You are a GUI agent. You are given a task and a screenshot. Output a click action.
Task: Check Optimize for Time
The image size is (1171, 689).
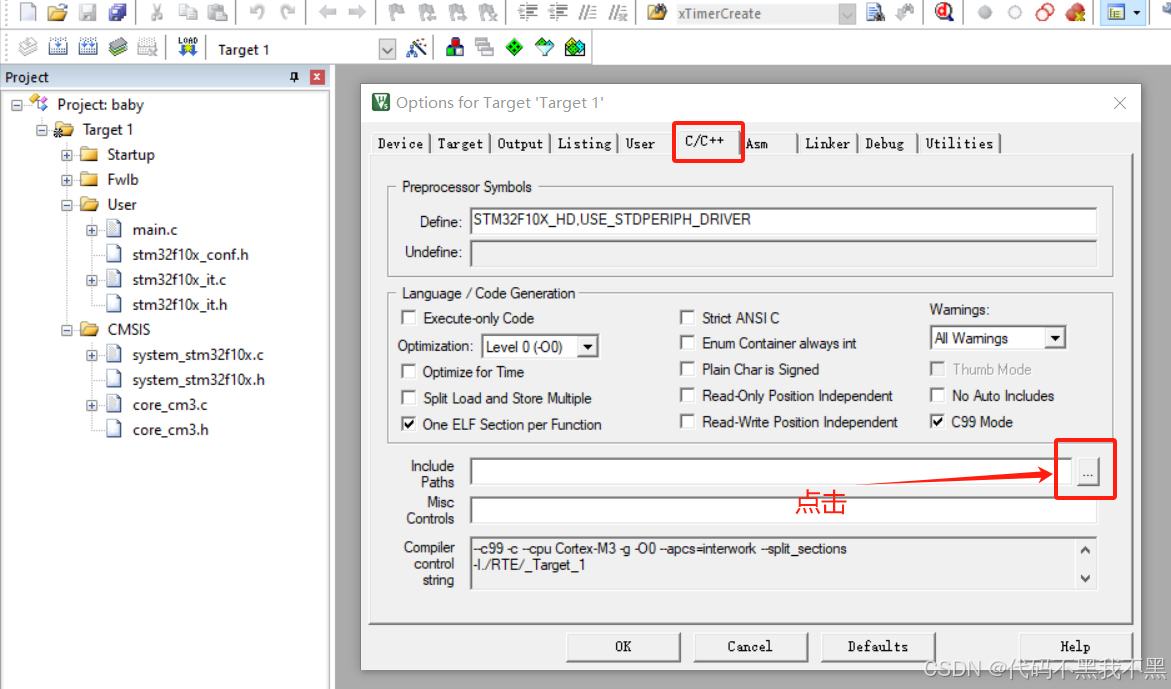pyautogui.click(x=409, y=371)
